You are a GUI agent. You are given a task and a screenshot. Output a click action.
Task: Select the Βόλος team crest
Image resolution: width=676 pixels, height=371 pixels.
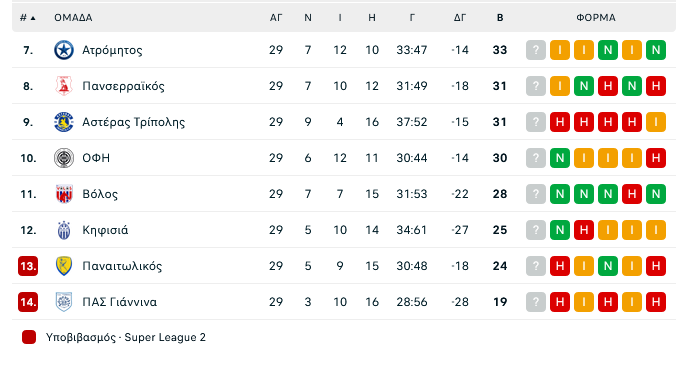[x=64, y=194]
